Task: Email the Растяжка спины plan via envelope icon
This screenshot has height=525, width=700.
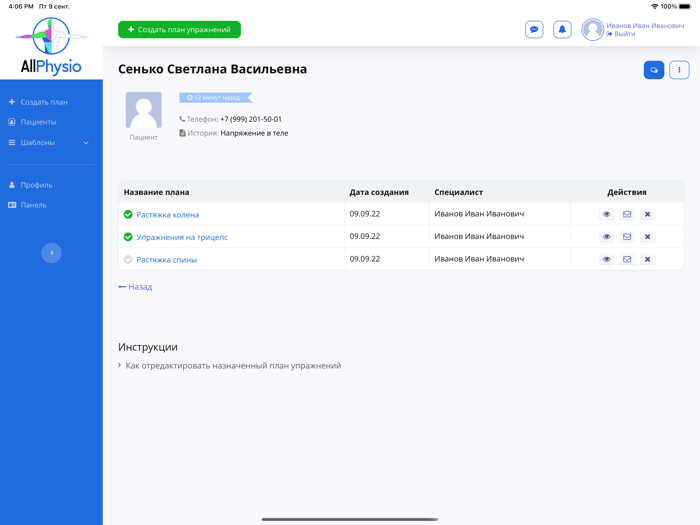Action: pyautogui.click(x=627, y=259)
